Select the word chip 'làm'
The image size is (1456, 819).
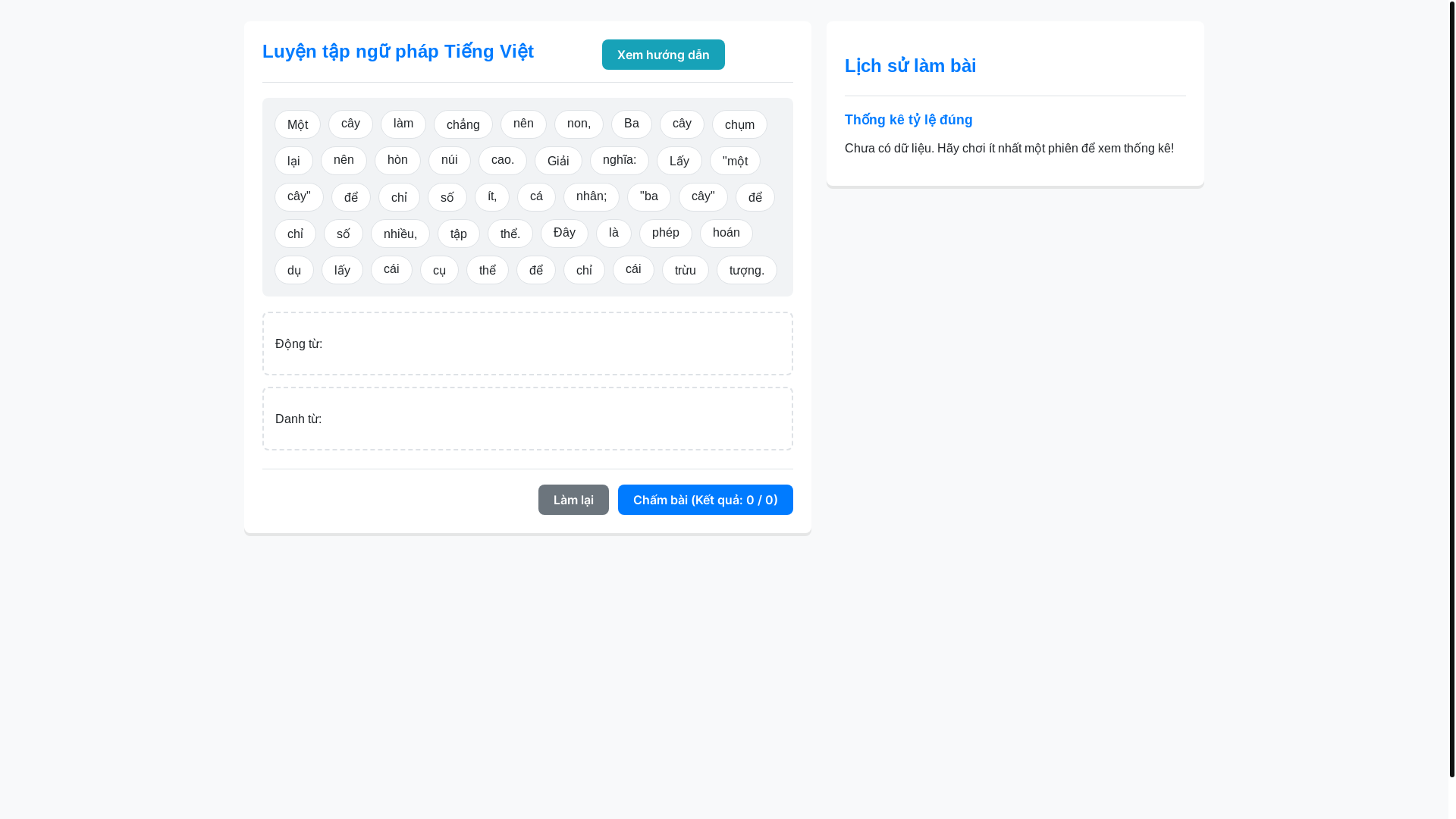(x=403, y=124)
